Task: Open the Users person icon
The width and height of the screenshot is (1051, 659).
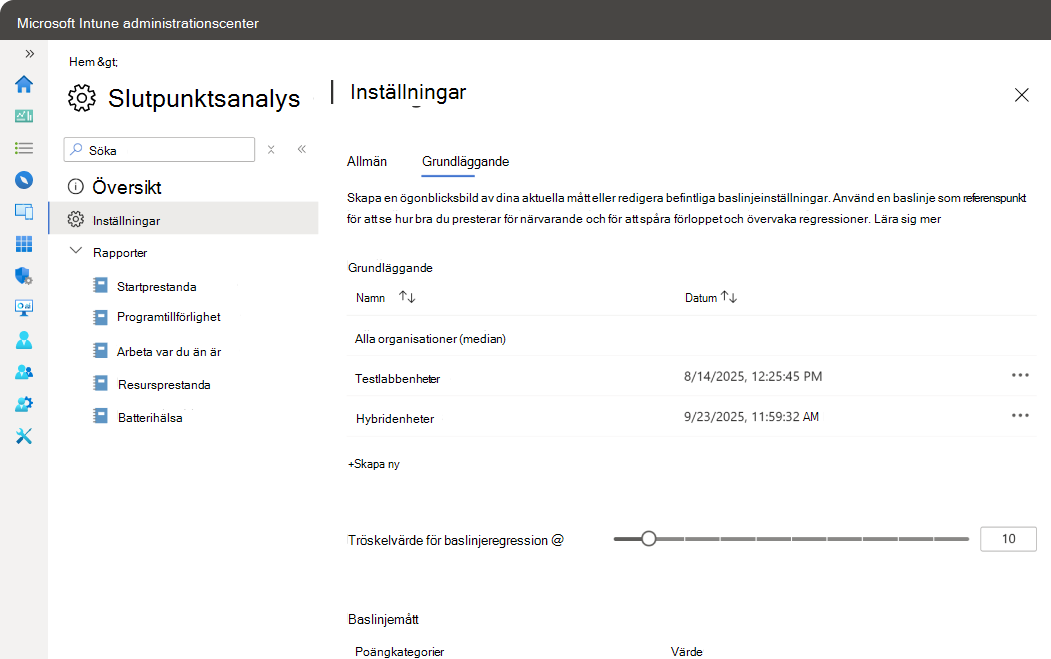Action: (24, 340)
